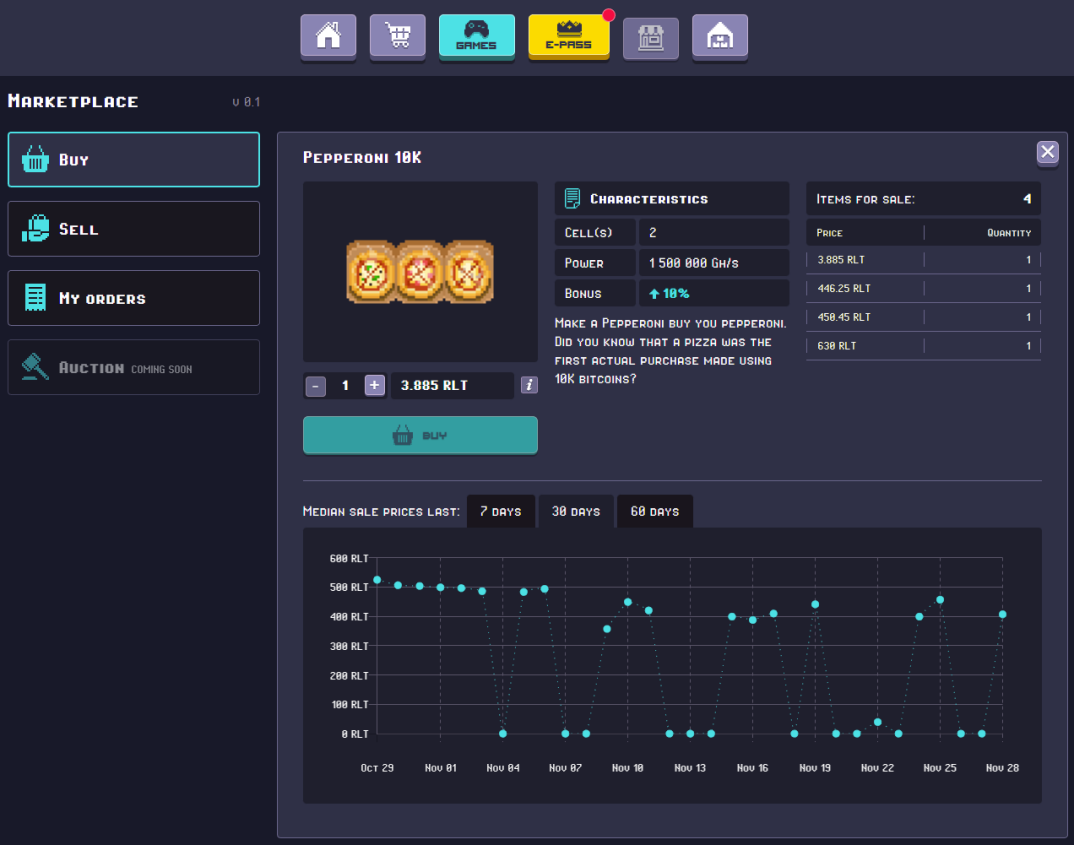1074x845 pixels.
Task: Click the Home icon in top navigation
Action: point(328,36)
